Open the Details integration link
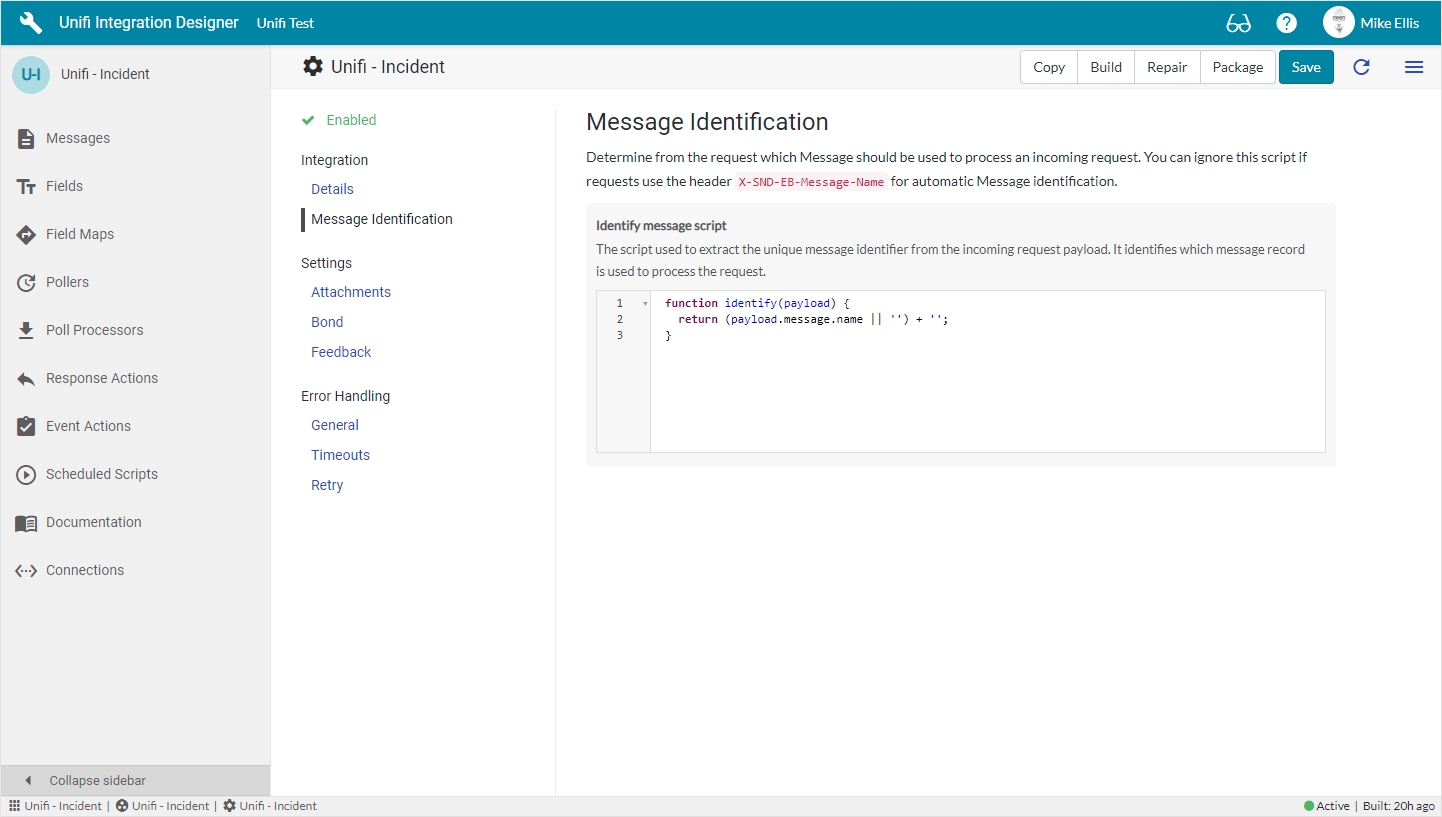Screen dimensions: 1442x817 pyautogui.click(x=332, y=189)
